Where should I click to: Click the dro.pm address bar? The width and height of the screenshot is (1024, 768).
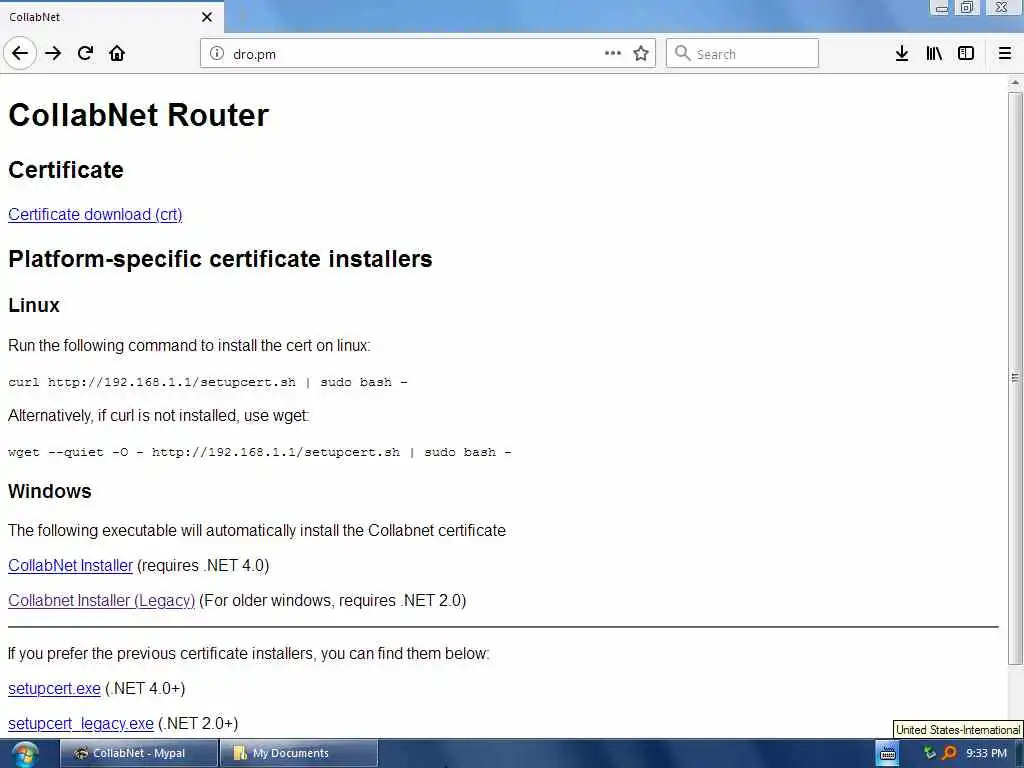click(x=428, y=54)
